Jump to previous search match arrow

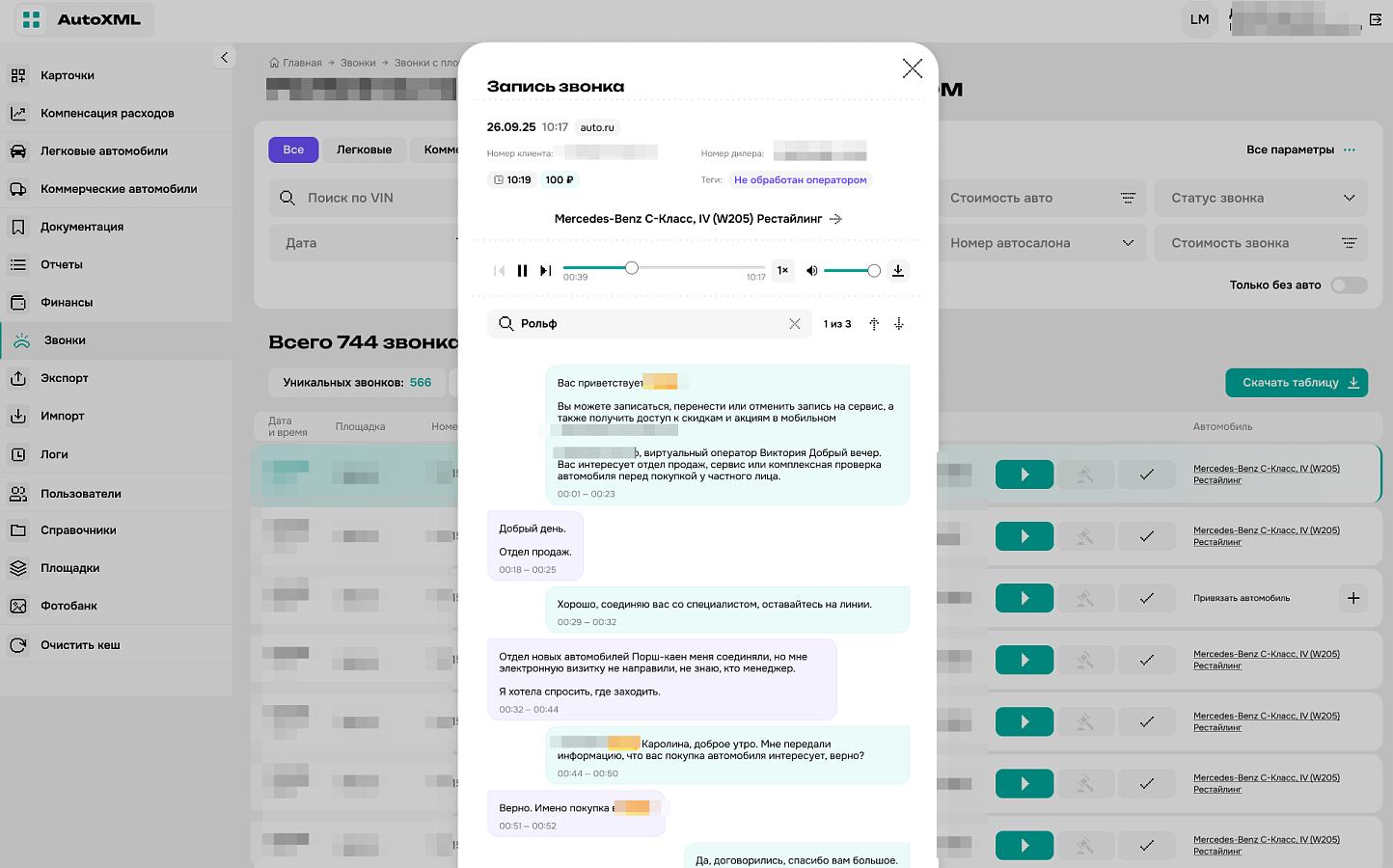874,324
